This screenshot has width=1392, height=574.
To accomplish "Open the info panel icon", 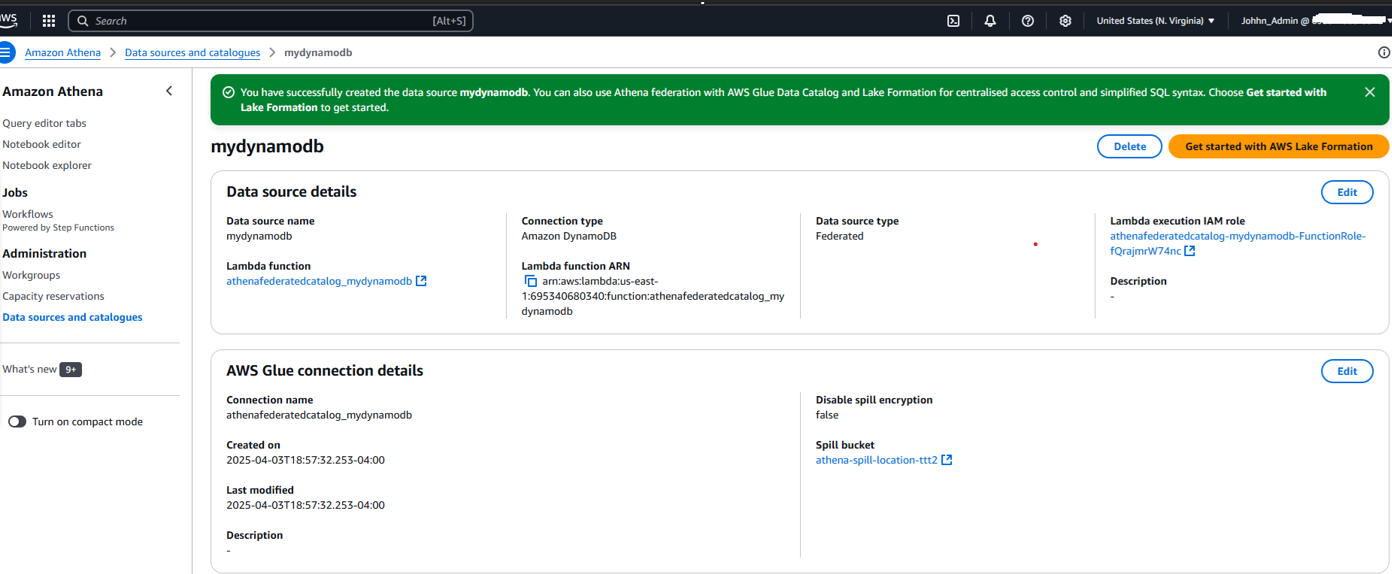I will [1384, 53].
